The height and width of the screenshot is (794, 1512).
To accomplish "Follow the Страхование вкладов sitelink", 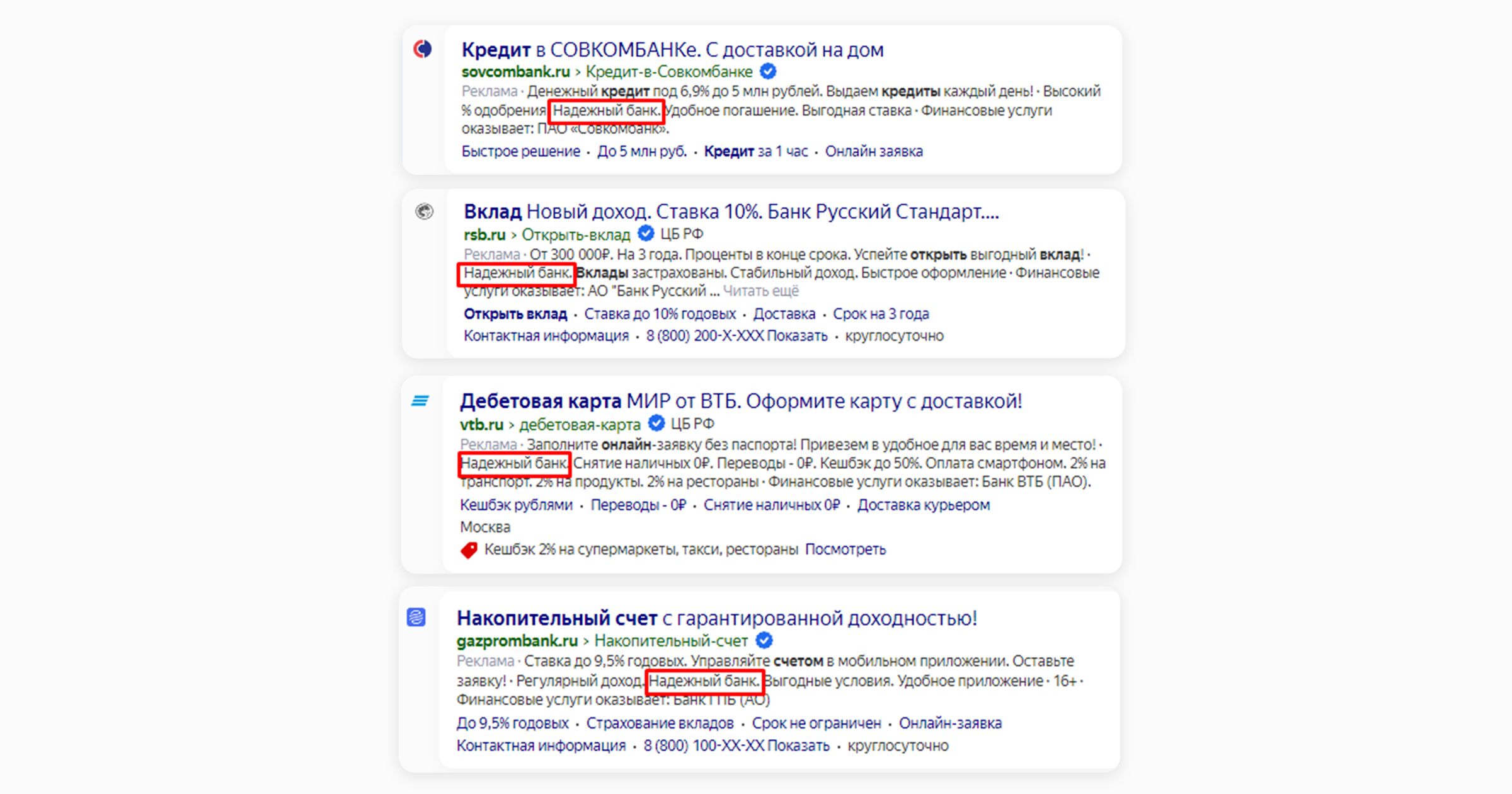I will [x=660, y=723].
